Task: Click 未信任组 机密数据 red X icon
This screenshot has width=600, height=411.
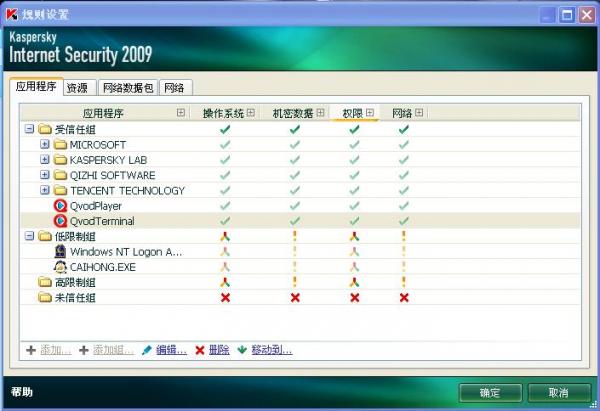Action: (x=295, y=297)
